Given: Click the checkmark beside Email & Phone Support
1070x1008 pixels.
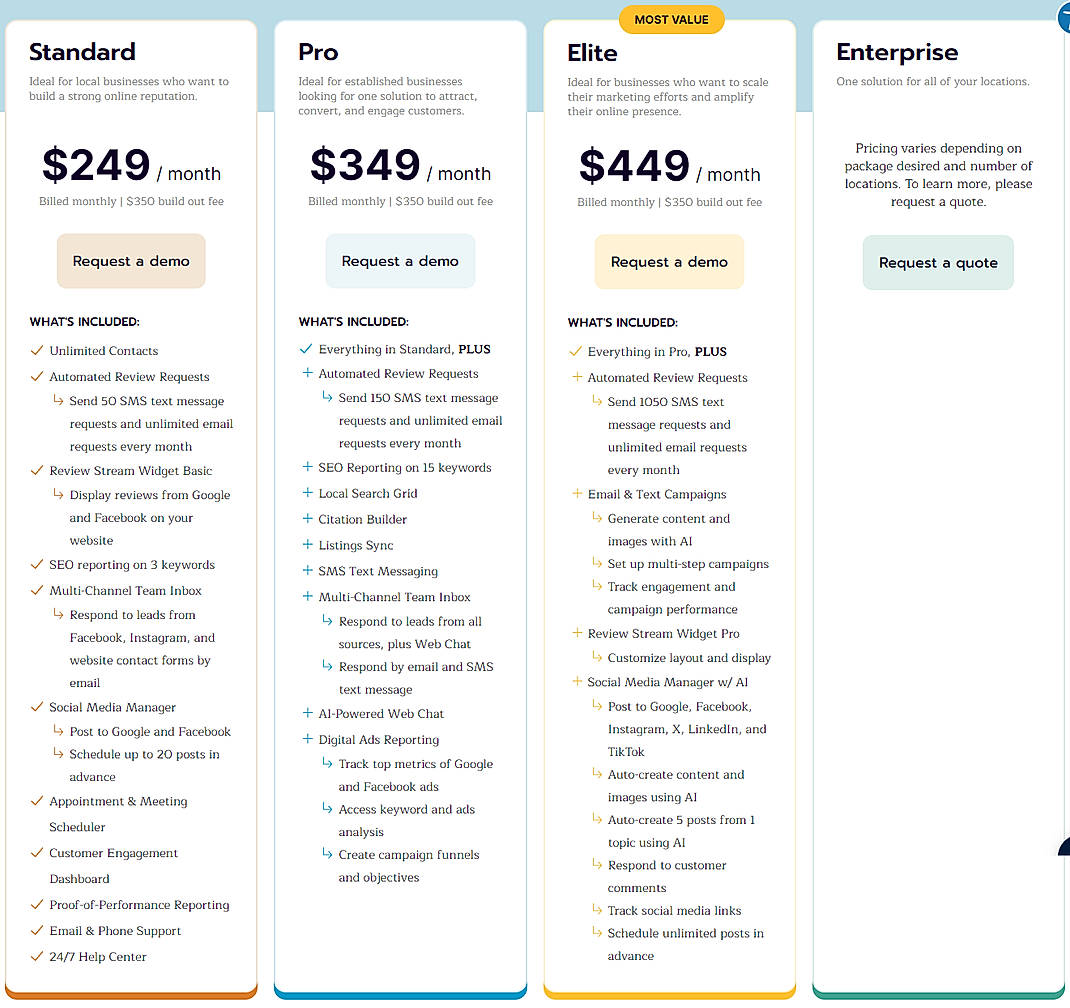Looking at the screenshot, I should 37,931.
